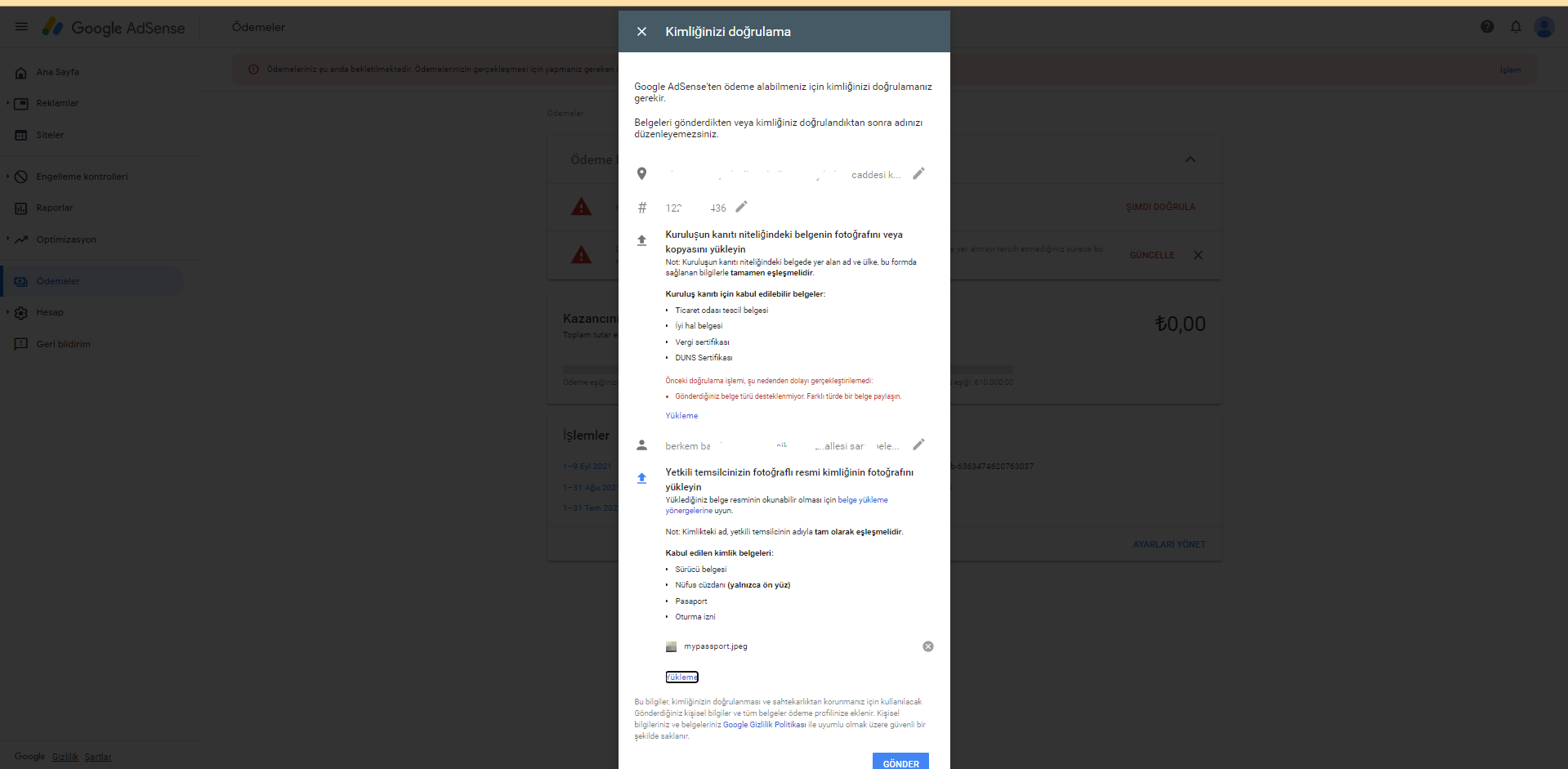
Task: Edit the number field pencil icon
Action: [x=741, y=207]
